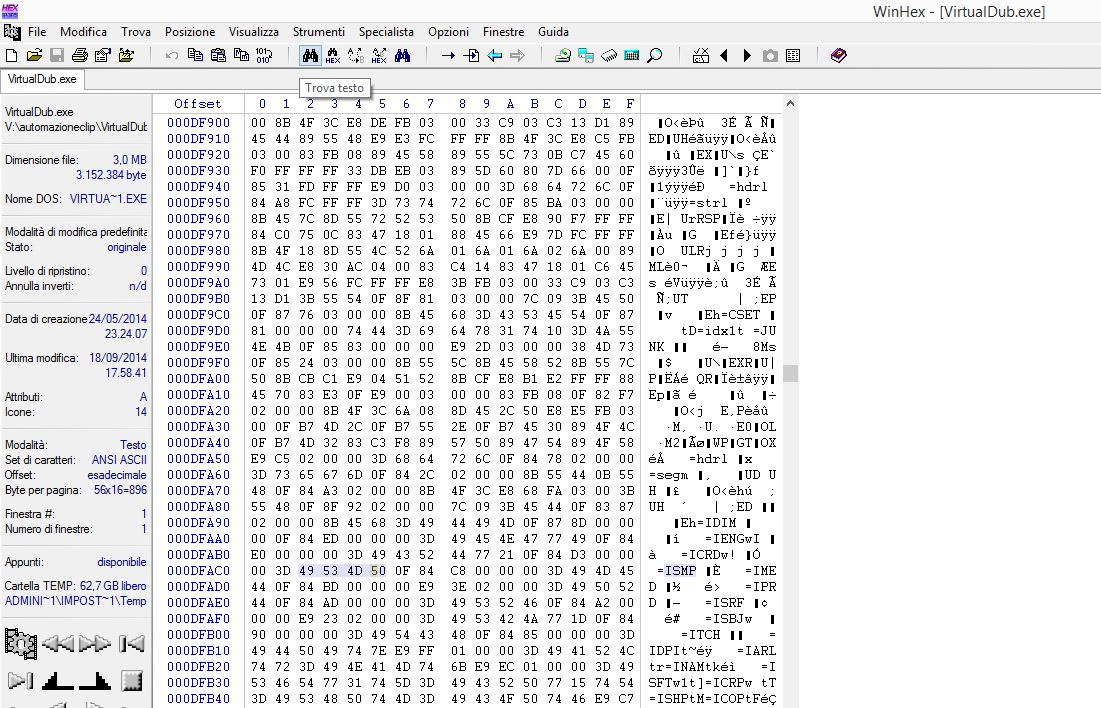Viewport: 1101px width, 708px height.
Task: Open the Visualizza menu
Action: point(253,32)
